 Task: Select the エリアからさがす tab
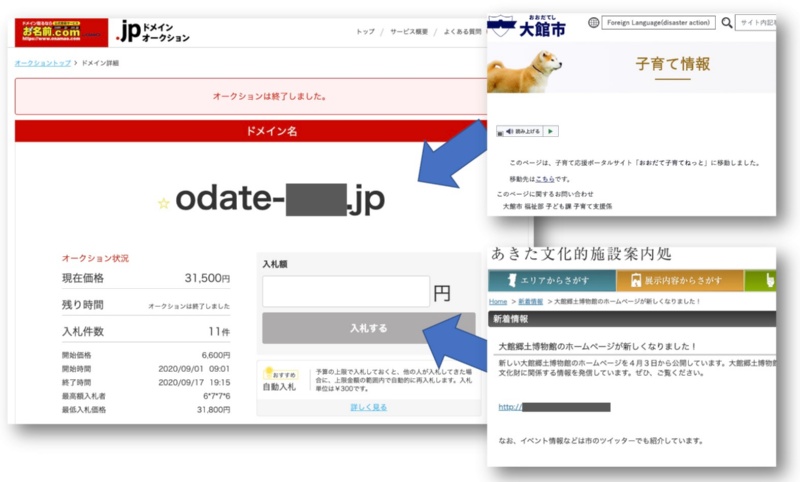point(551,281)
